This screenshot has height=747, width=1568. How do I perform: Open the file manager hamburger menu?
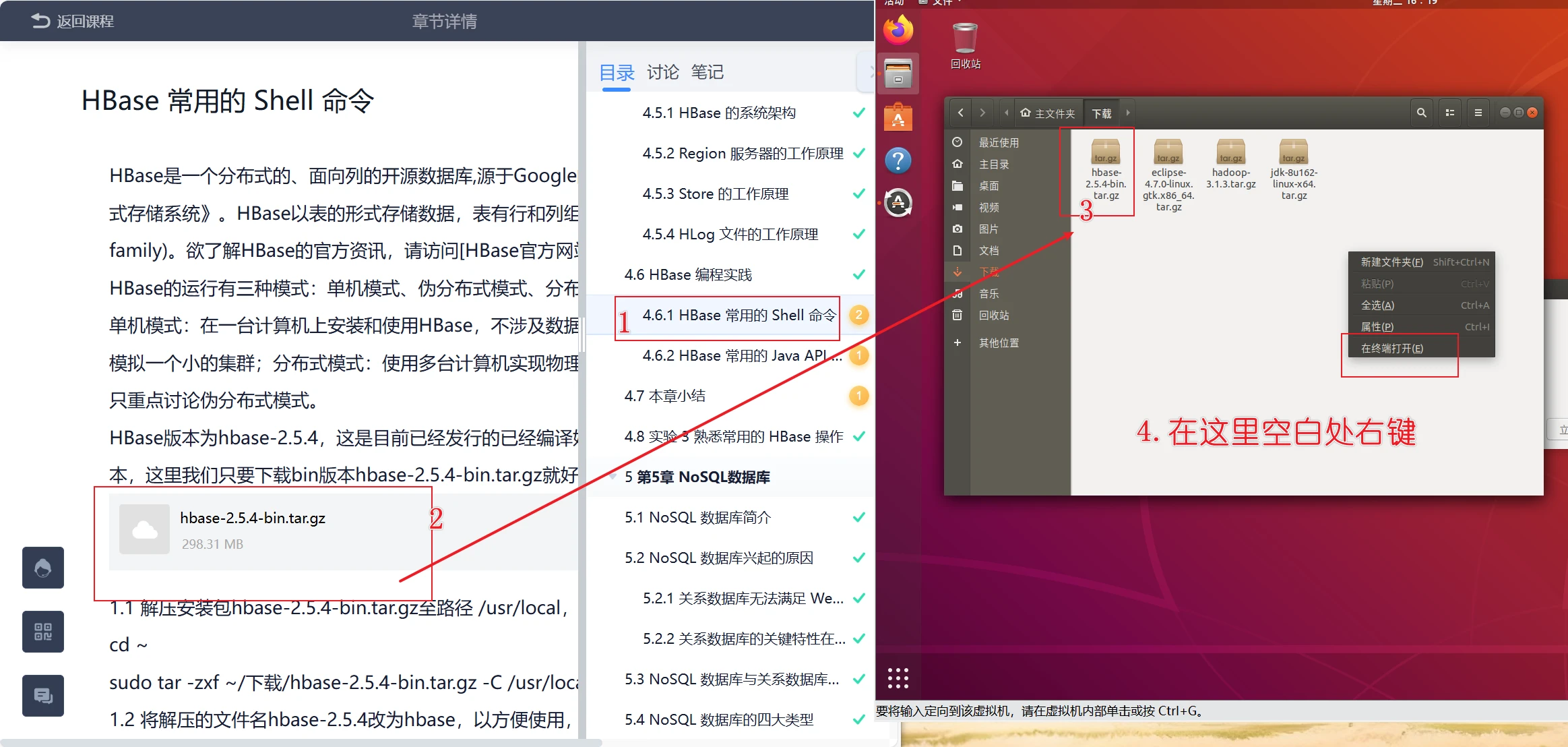tap(1478, 113)
